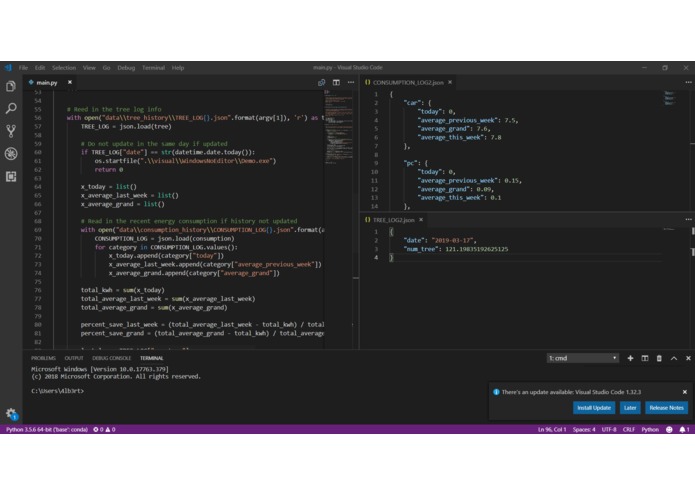Dismiss the update notification
The height and width of the screenshot is (494, 695).
[x=685, y=392]
